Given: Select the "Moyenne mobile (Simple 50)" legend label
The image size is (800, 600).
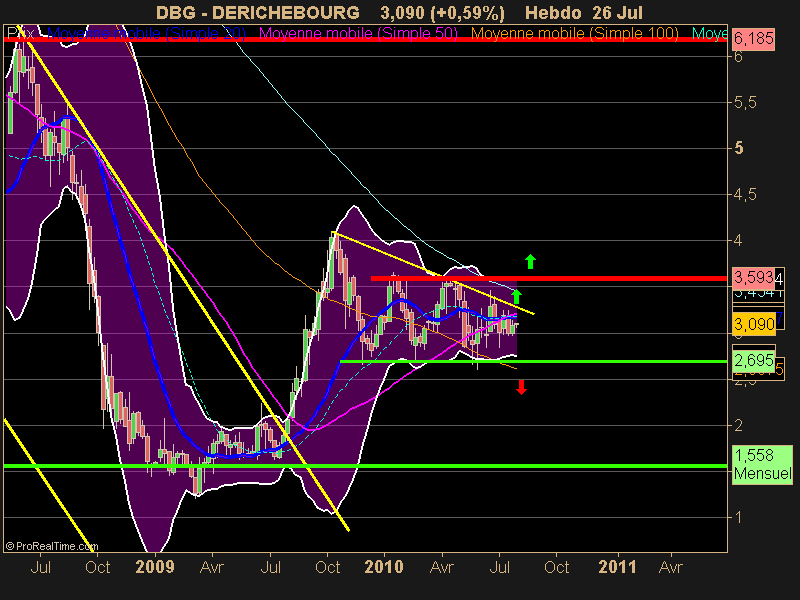Looking at the screenshot, I should pyautogui.click(x=359, y=34).
